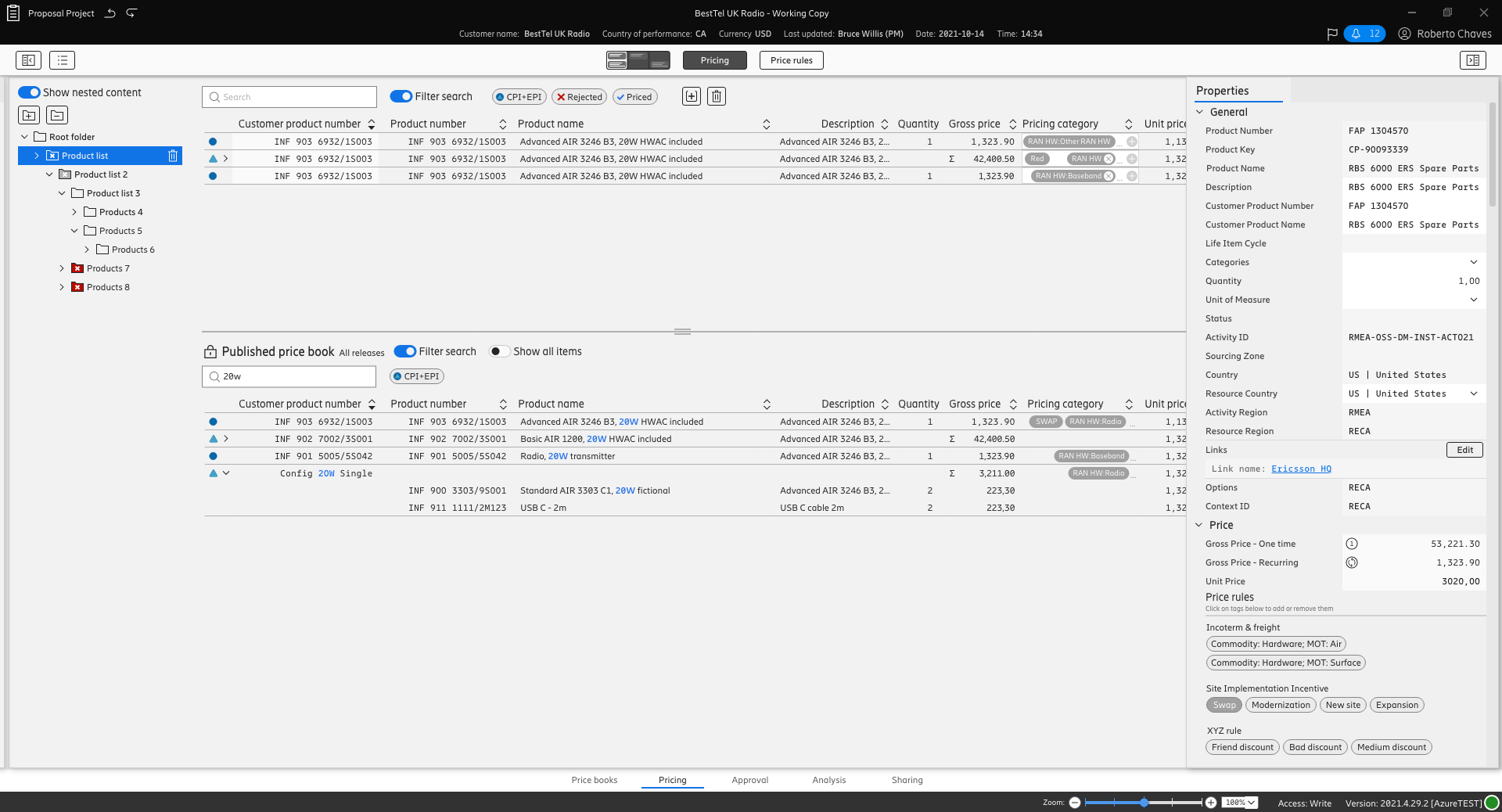Toggle the Rejected filter chip
Screen dimensions: 1502x812
click(579, 97)
